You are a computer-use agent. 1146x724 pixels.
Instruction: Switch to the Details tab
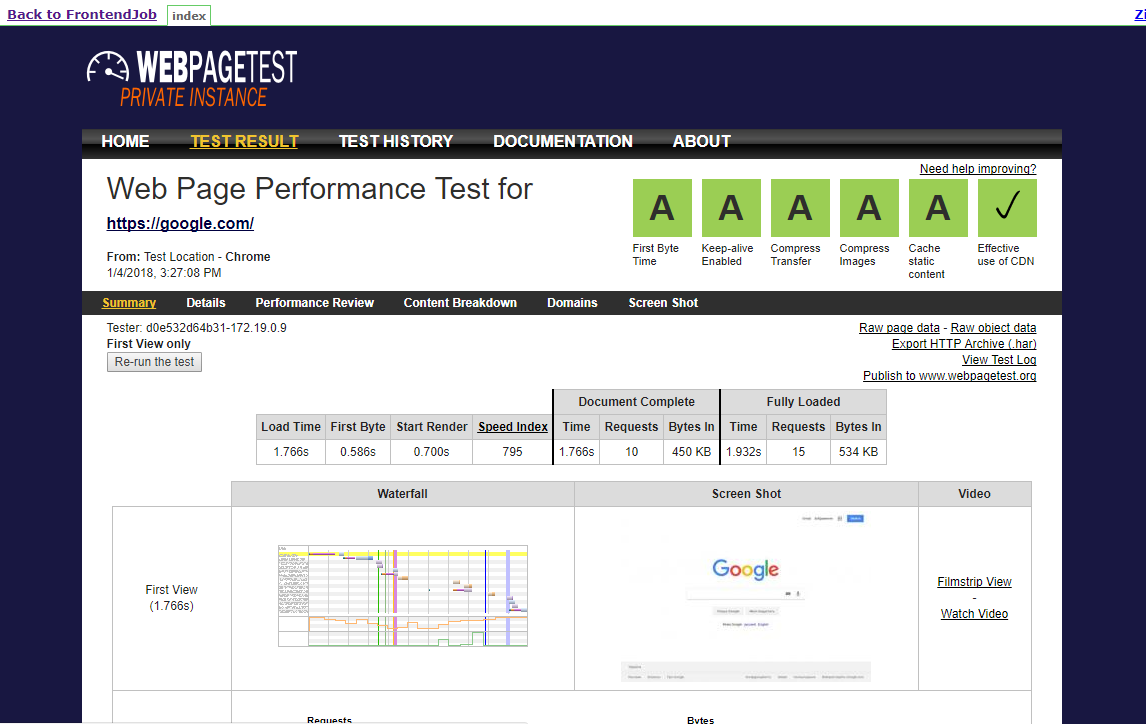tap(205, 302)
